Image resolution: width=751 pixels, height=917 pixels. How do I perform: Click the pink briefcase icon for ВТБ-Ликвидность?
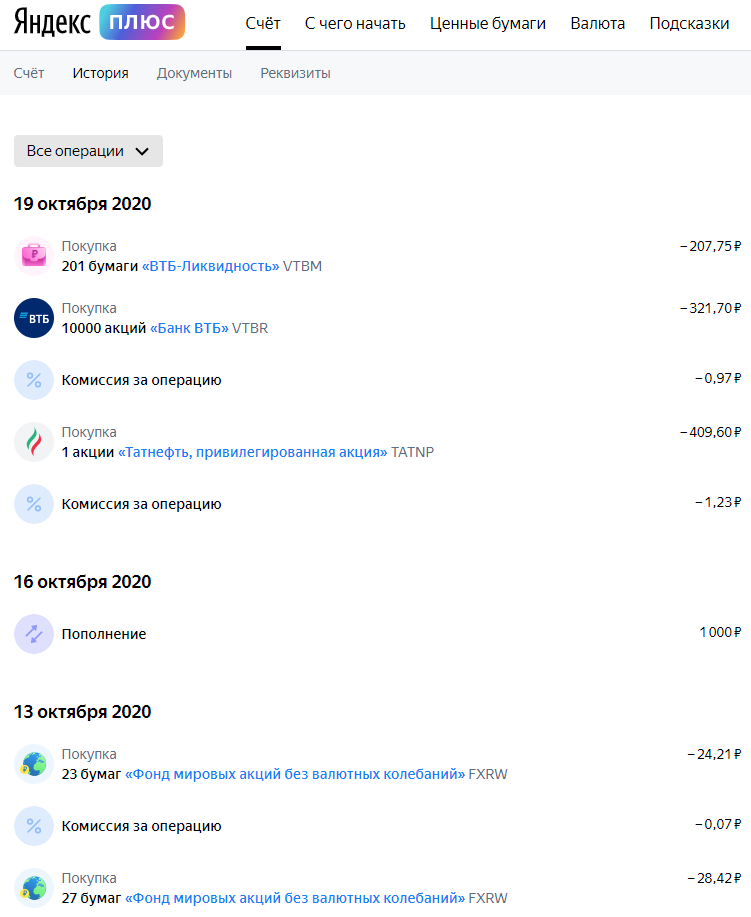tap(34, 256)
